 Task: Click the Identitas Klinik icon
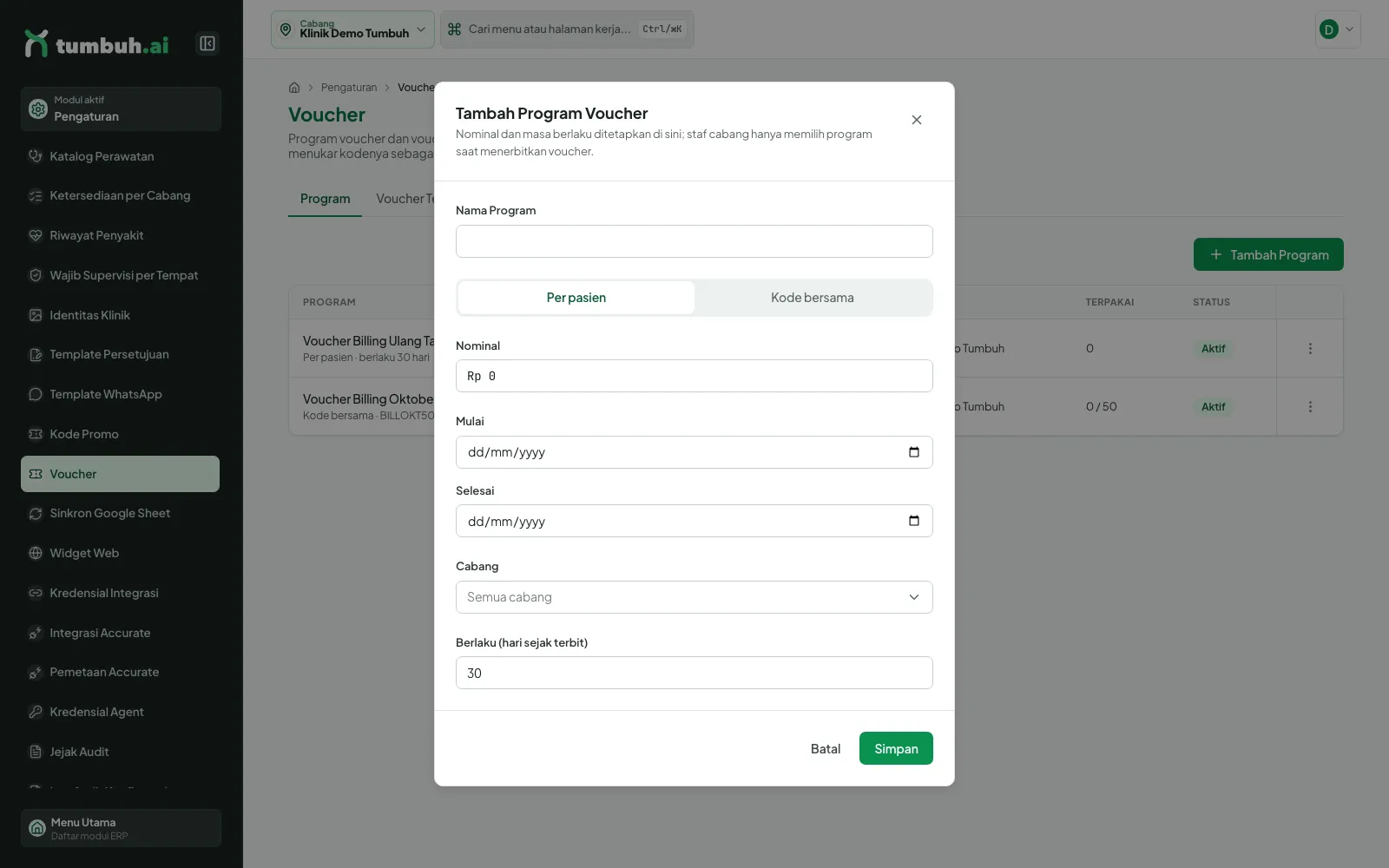36,315
